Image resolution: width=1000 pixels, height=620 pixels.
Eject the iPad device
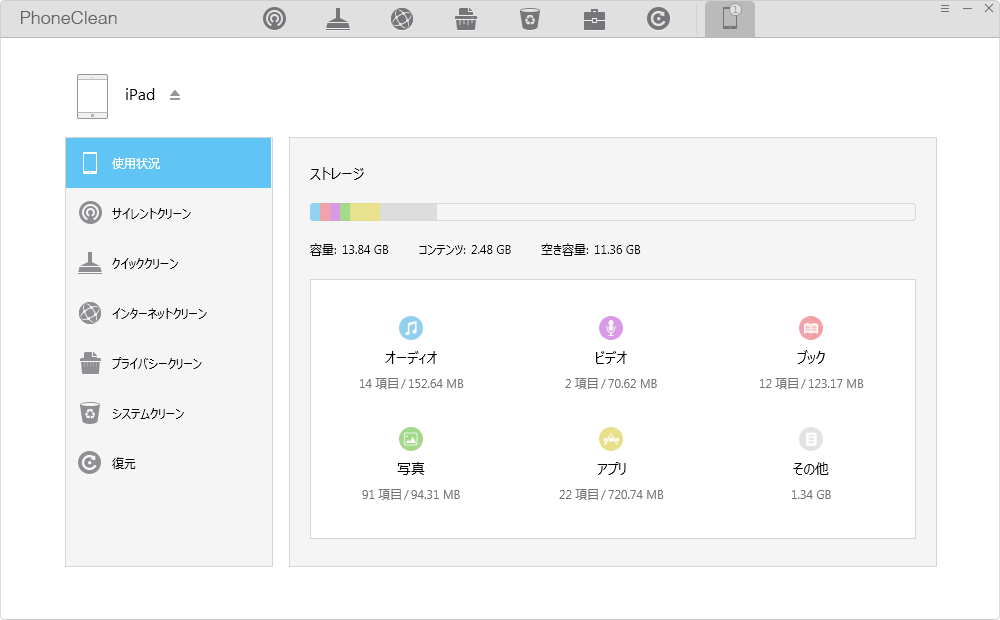pos(175,95)
